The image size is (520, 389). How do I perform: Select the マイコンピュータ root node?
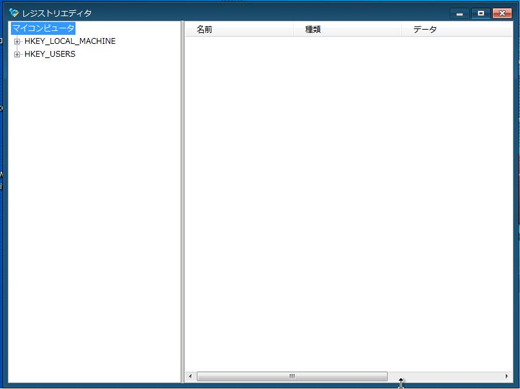pyautogui.click(x=43, y=28)
